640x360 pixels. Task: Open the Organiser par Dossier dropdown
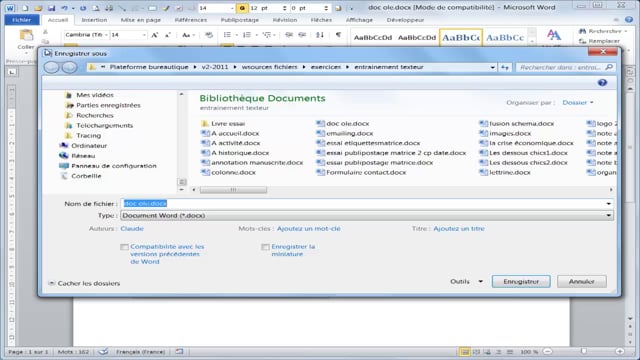pos(578,103)
